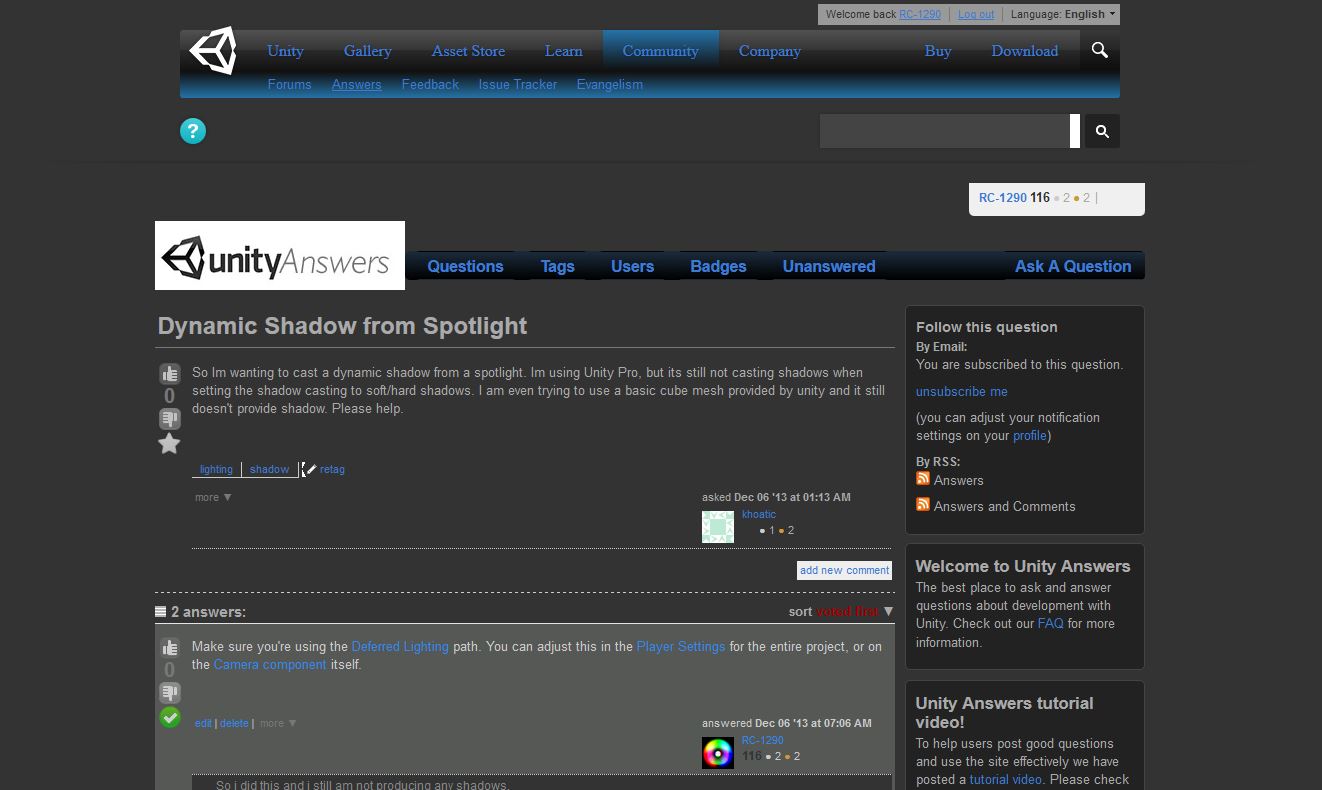The image size is (1322, 790).
Task: Click RC-1290's rainbow avatar thumbnail
Action: click(717, 752)
